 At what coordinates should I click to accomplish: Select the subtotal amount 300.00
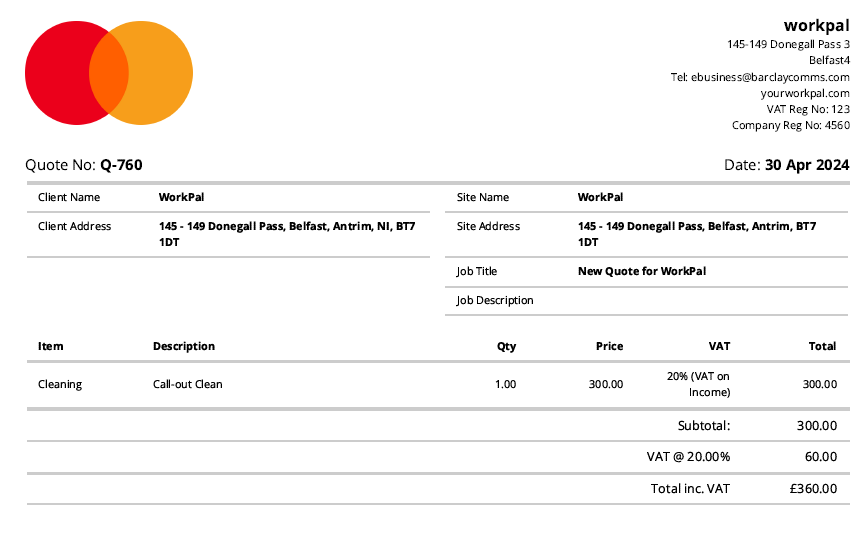(817, 426)
